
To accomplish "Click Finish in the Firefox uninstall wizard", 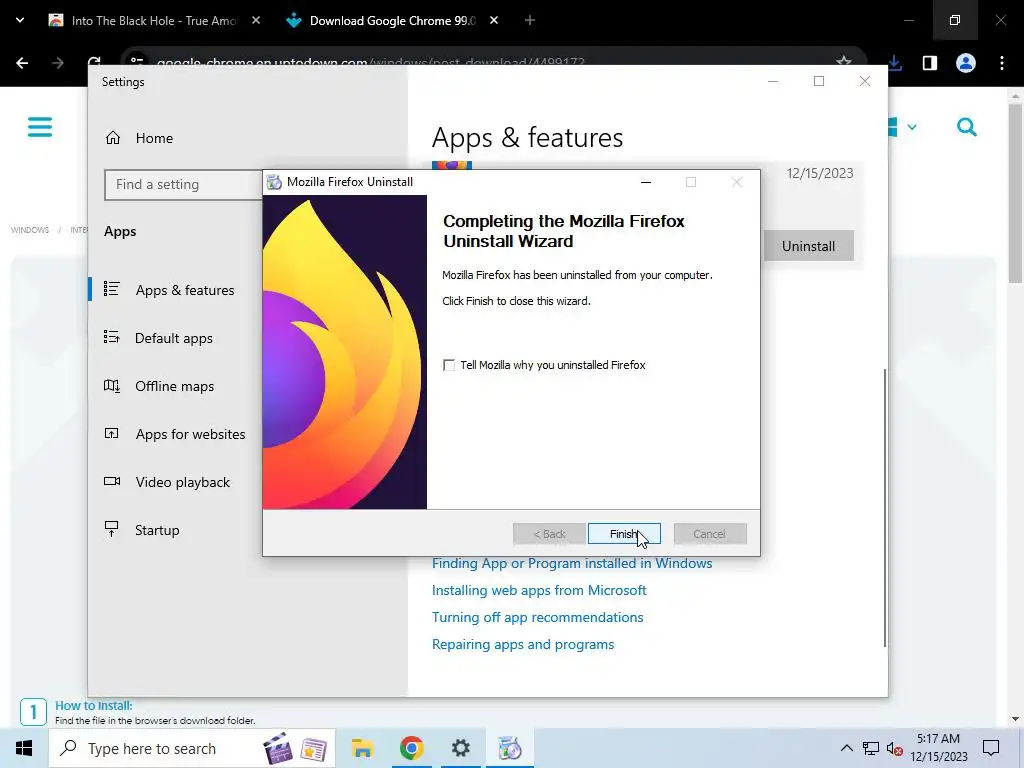I will coord(624,534).
